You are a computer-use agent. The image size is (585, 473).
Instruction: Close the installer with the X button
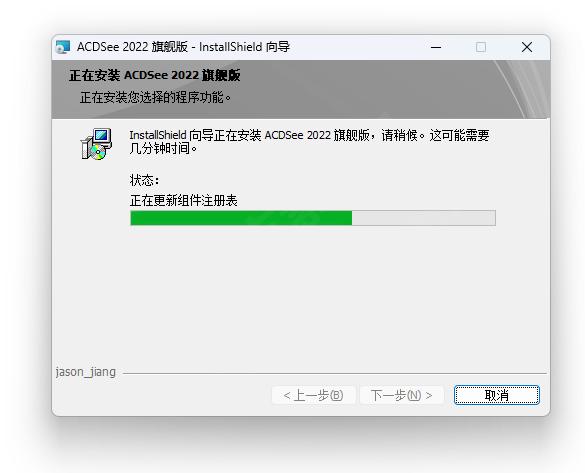click(x=527, y=47)
